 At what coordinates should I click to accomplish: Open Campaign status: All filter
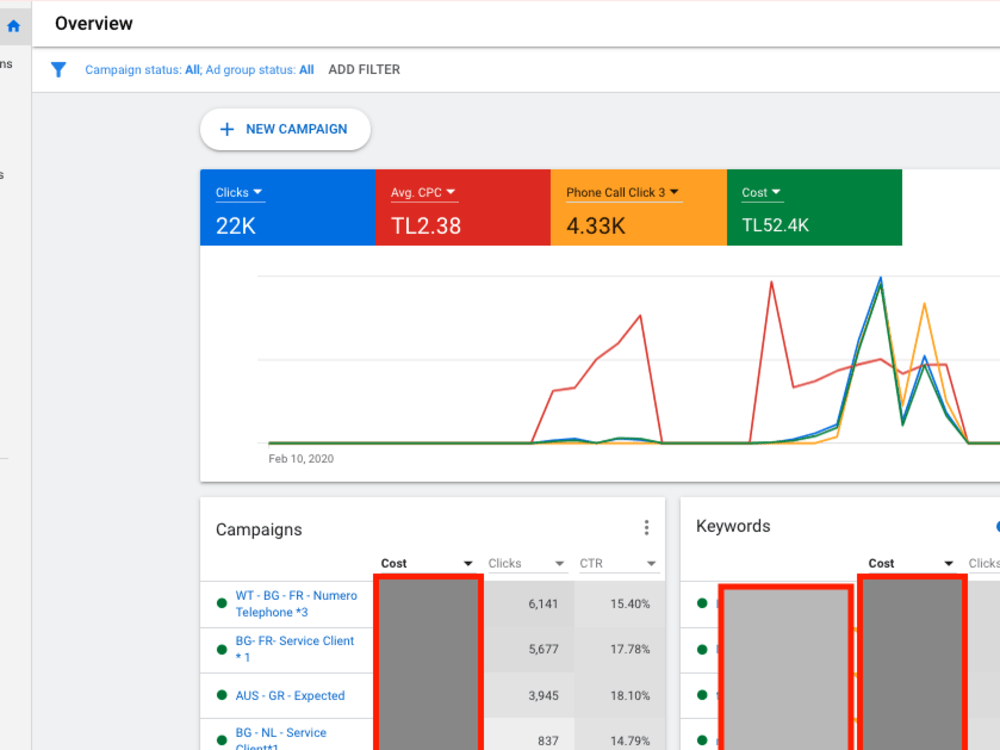(x=142, y=70)
